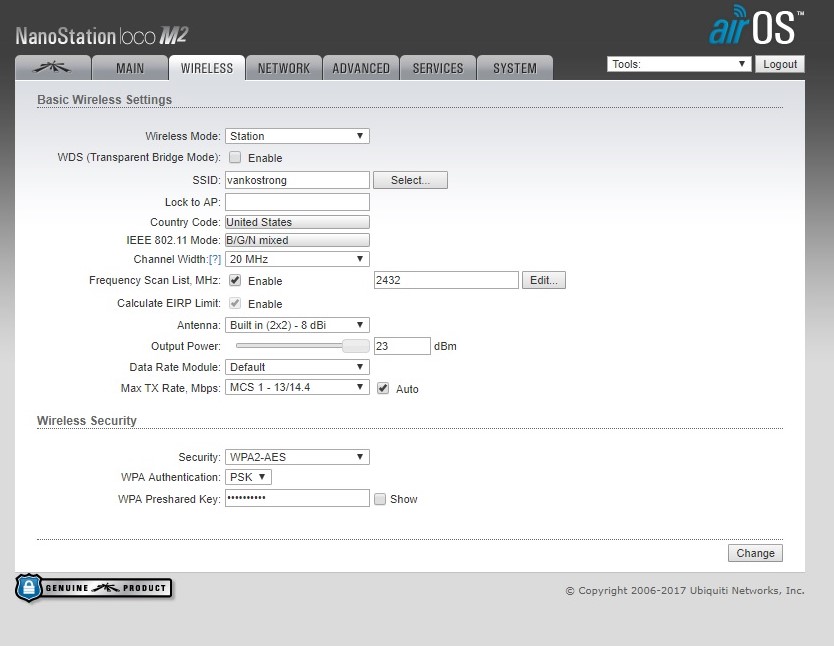The height and width of the screenshot is (646, 834).
Task: Click the Logout button
Action: [780, 64]
